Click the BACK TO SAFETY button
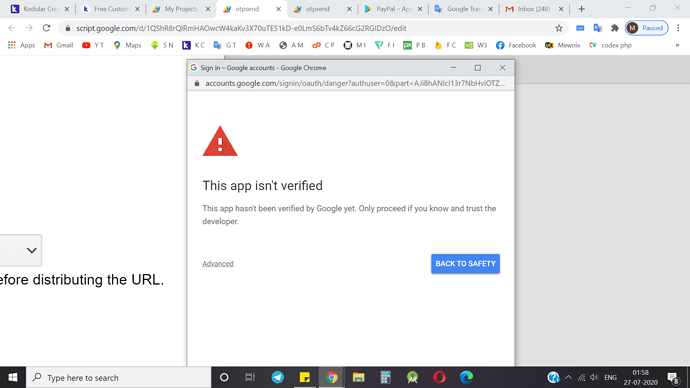690x388 pixels. tap(465, 264)
